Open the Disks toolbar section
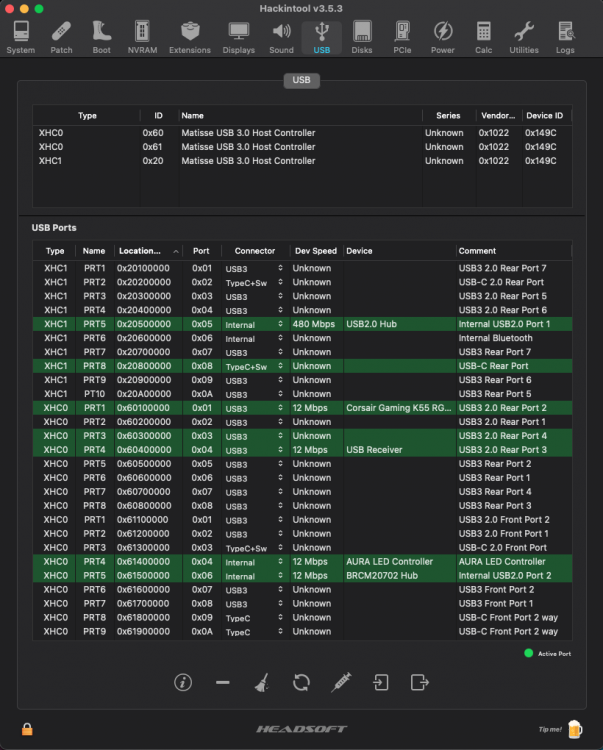 362,37
